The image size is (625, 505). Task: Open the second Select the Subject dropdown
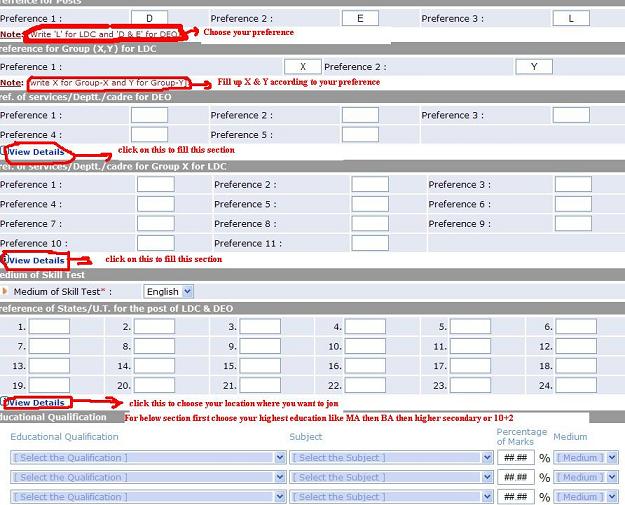coord(391,477)
